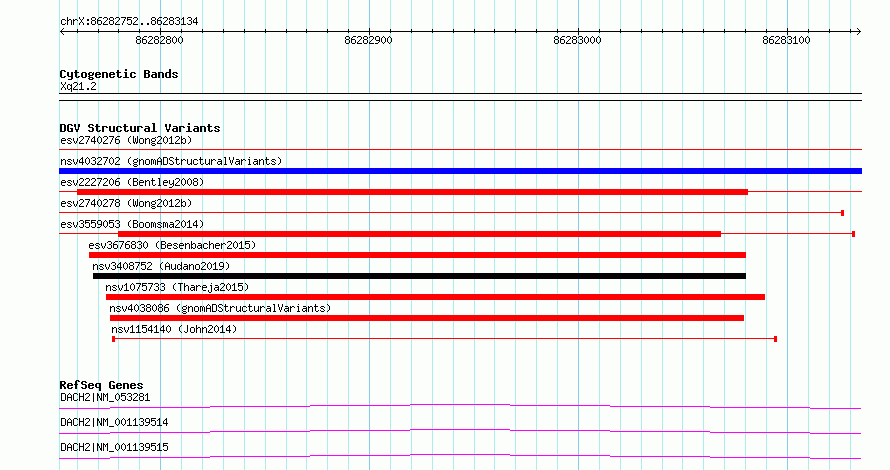Image resolution: width=890 pixels, height=470 pixels.
Task: Click the red nsv1075733 variant bar
Action: [x=435, y=297]
